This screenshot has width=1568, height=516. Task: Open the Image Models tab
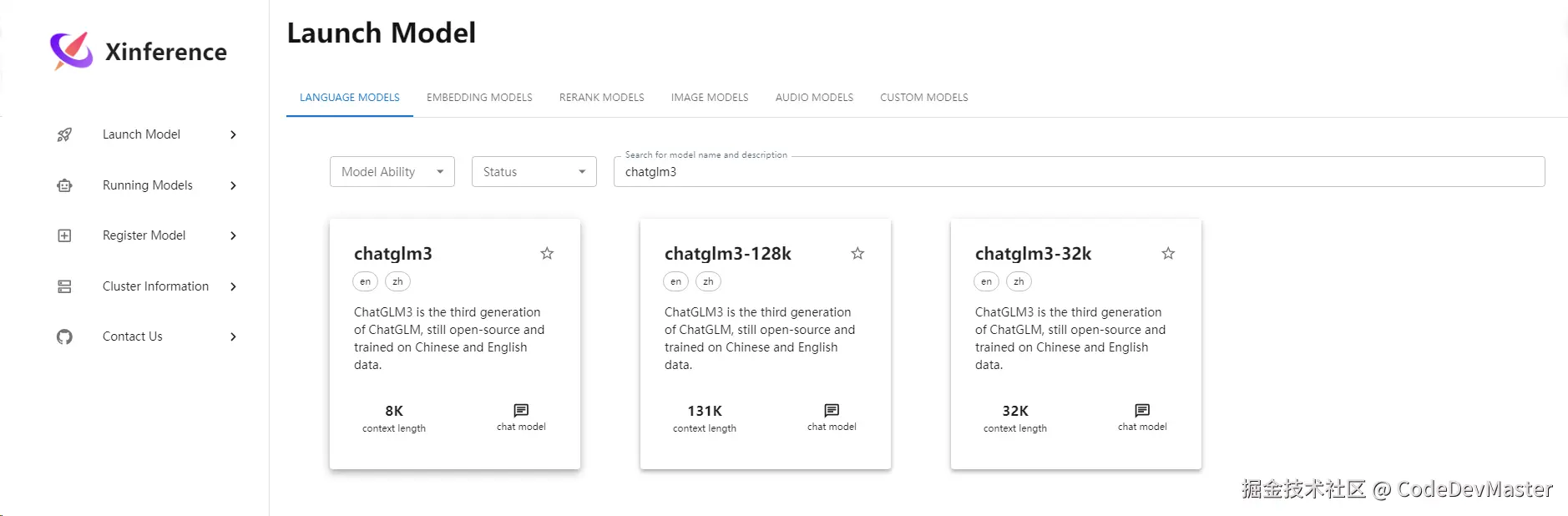[710, 98]
